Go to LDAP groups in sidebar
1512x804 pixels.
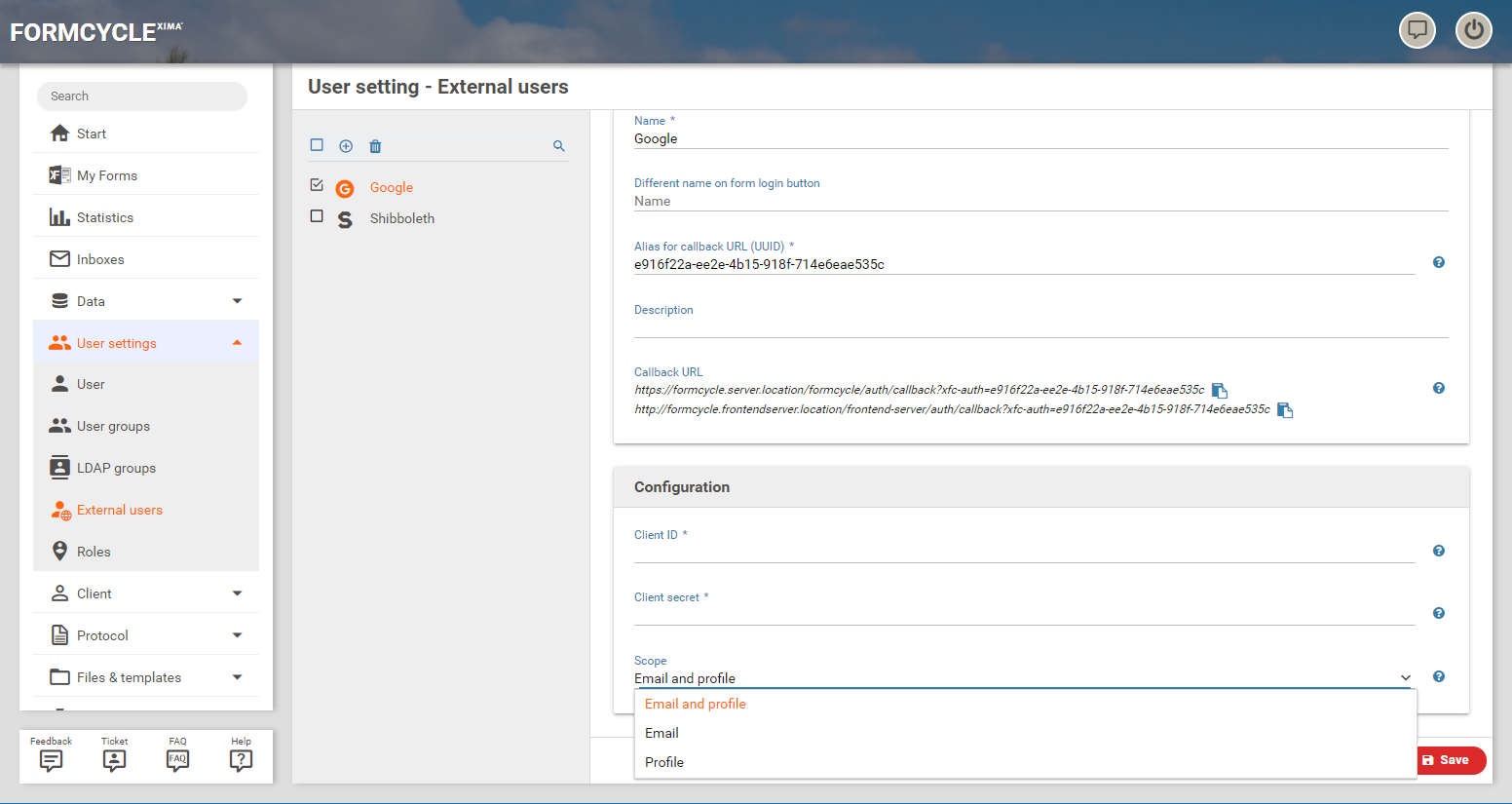click(x=116, y=468)
